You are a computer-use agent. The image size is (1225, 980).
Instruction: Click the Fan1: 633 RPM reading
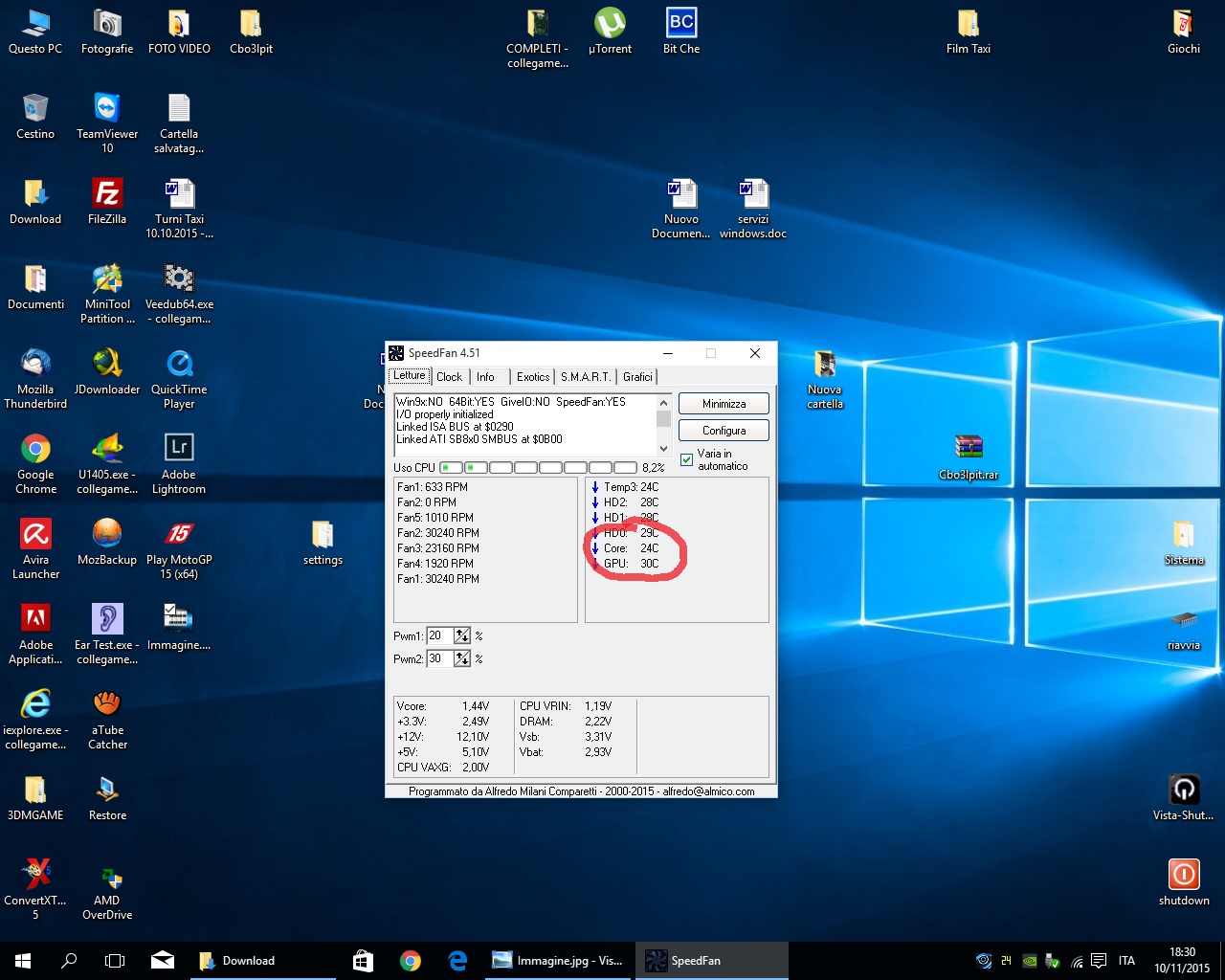tap(433, 487)
